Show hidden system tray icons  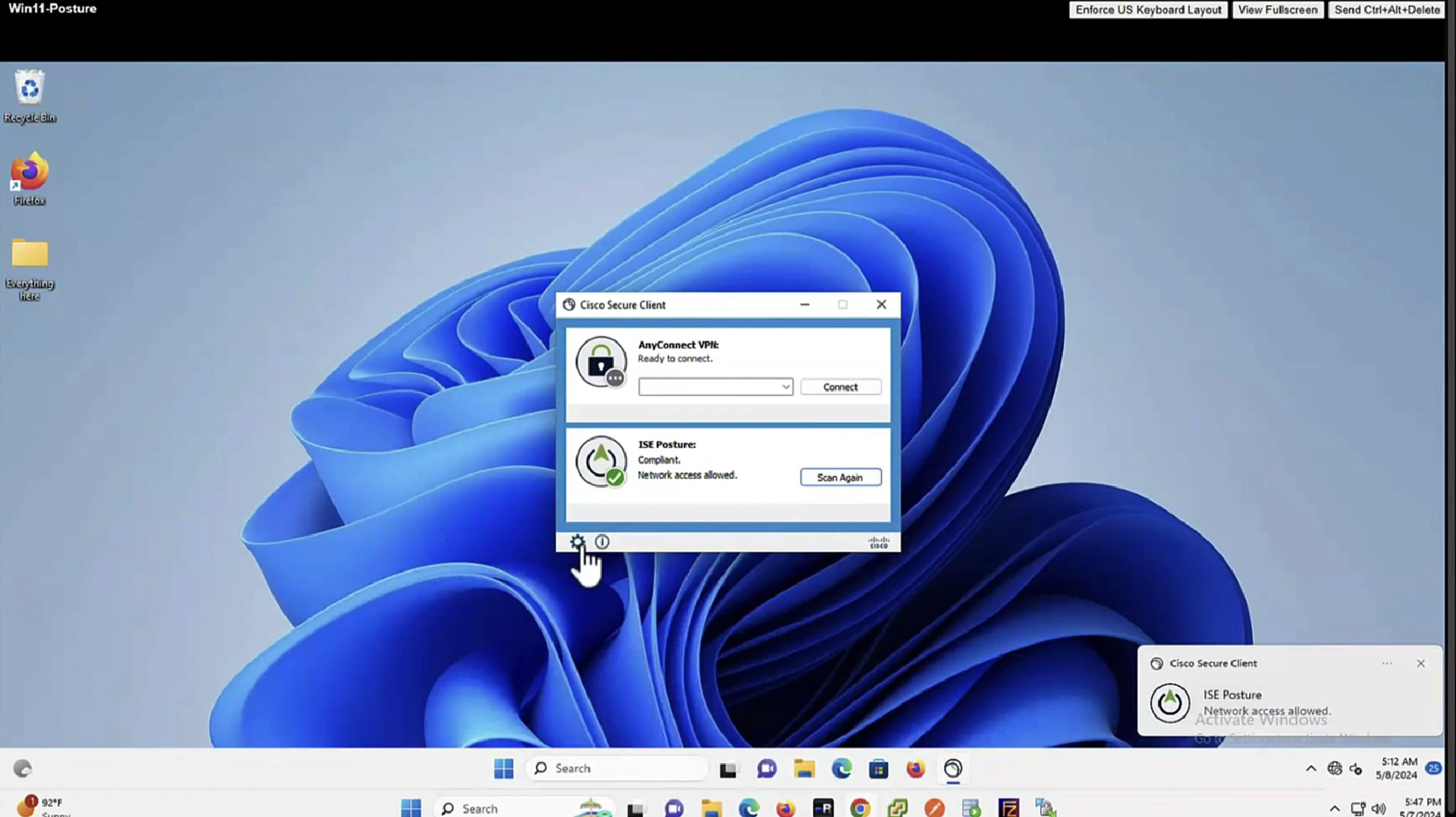[1310, 768]
